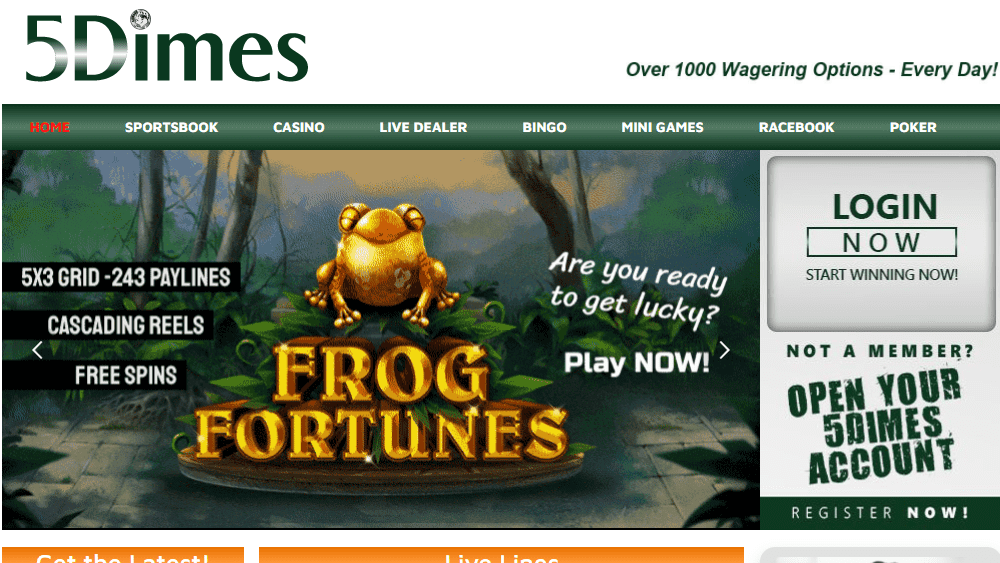The height and width of the screenshot is (563, 1000).
Task: Open the Racebook section
Action: (x=797, y=128)
